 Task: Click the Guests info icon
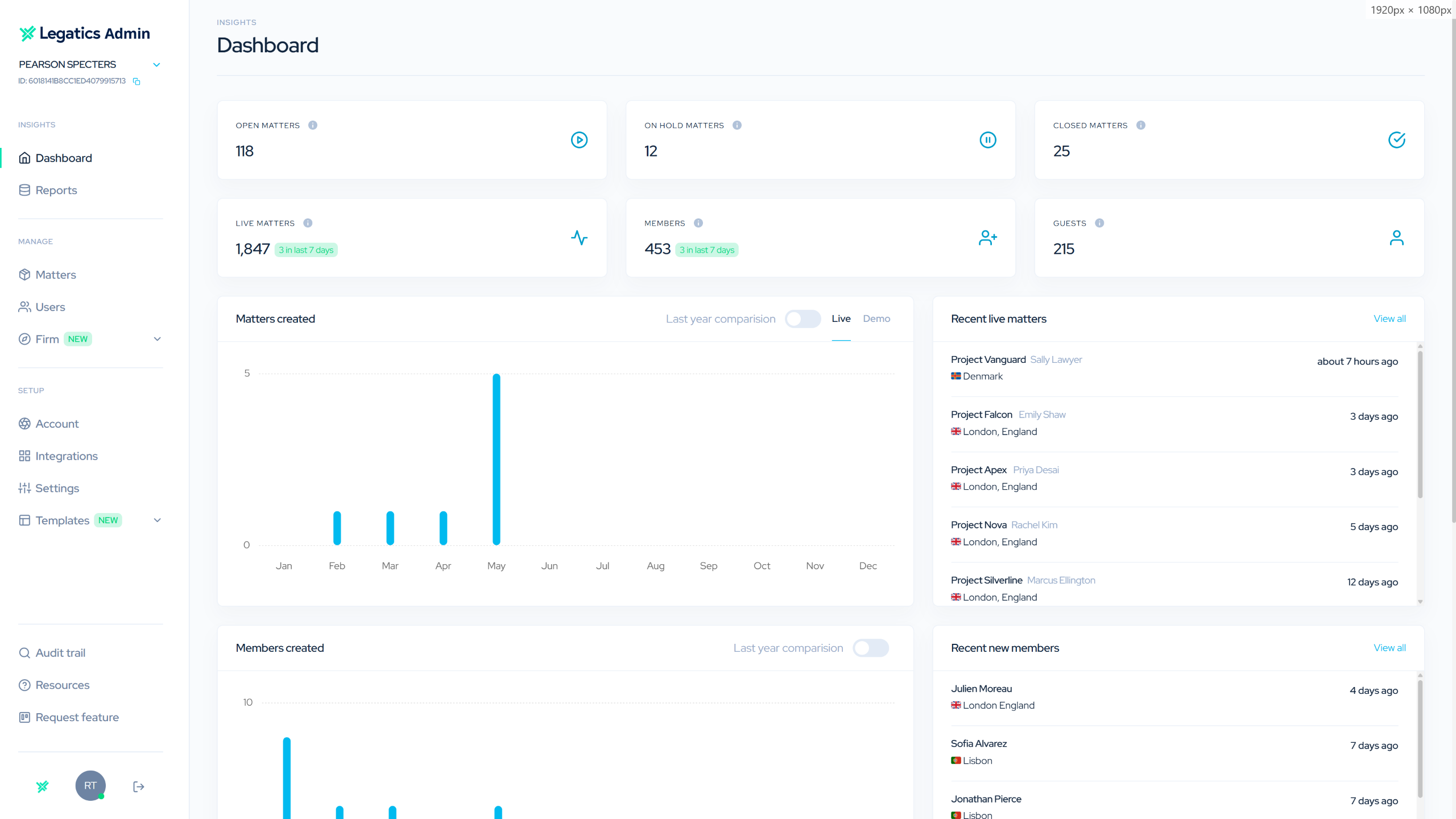tap(1099, 223)
